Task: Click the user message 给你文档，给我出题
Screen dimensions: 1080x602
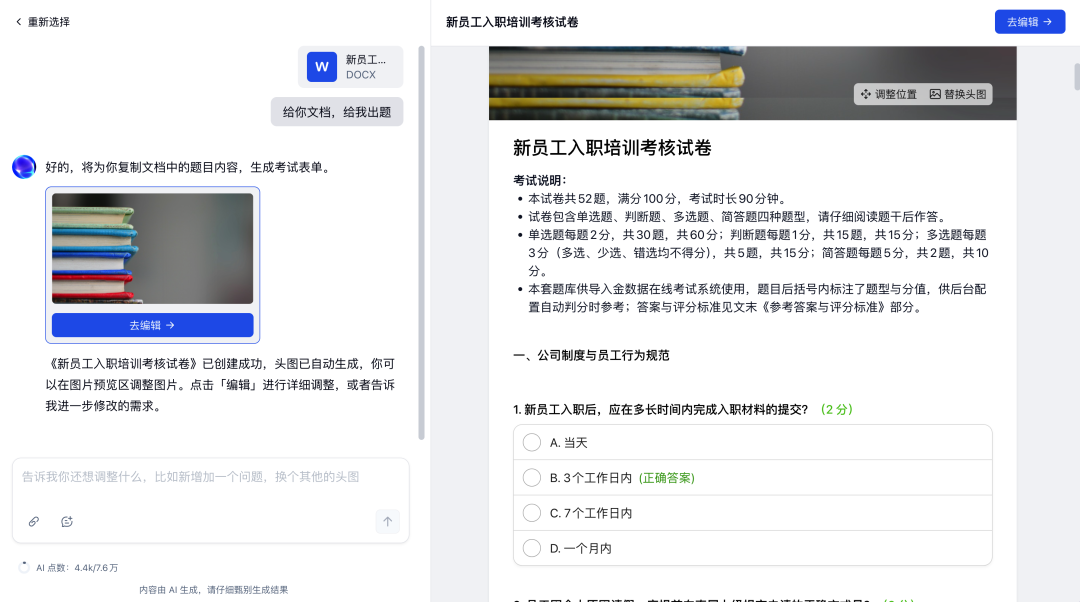Action: [x=337, y=112]
